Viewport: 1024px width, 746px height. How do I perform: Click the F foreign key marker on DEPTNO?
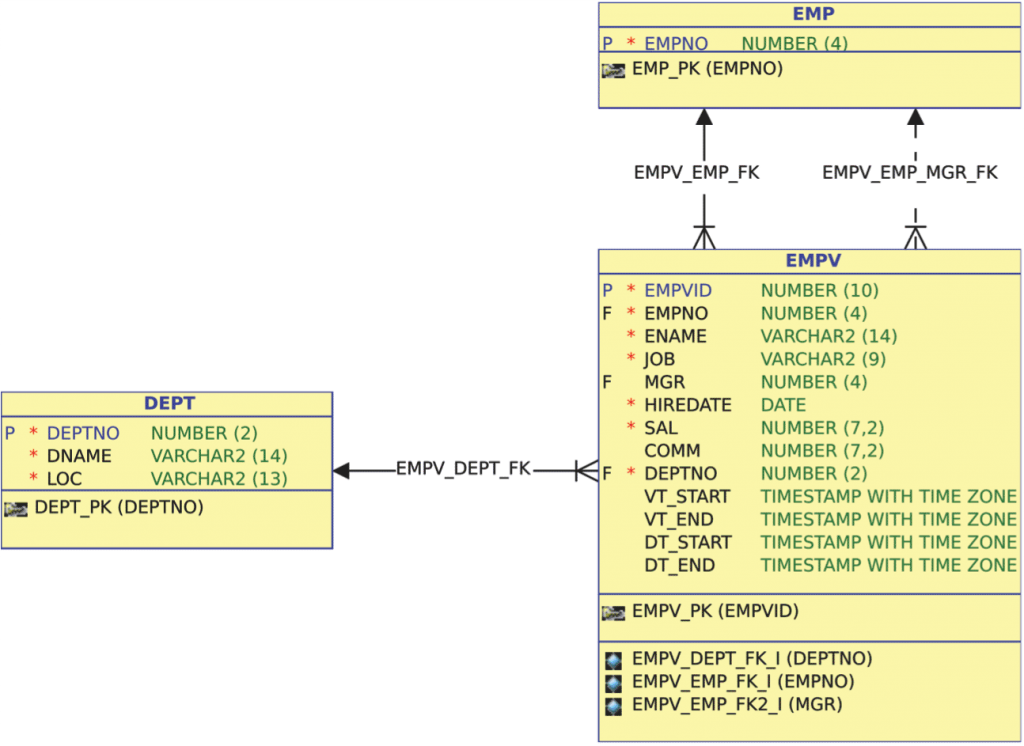[607, 473]
